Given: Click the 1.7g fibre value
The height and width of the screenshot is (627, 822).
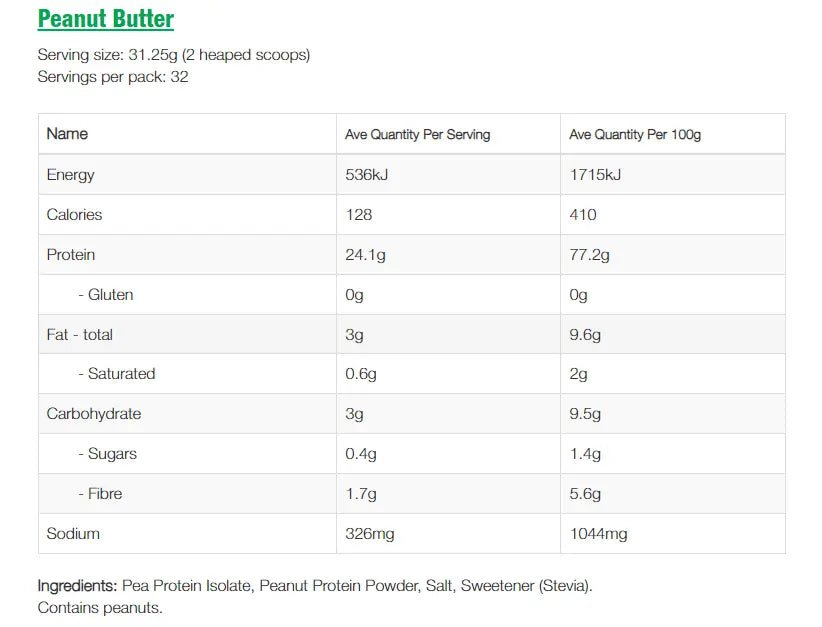Looking at the screenshot, I should pyautogui.click(x=360, y=494).
